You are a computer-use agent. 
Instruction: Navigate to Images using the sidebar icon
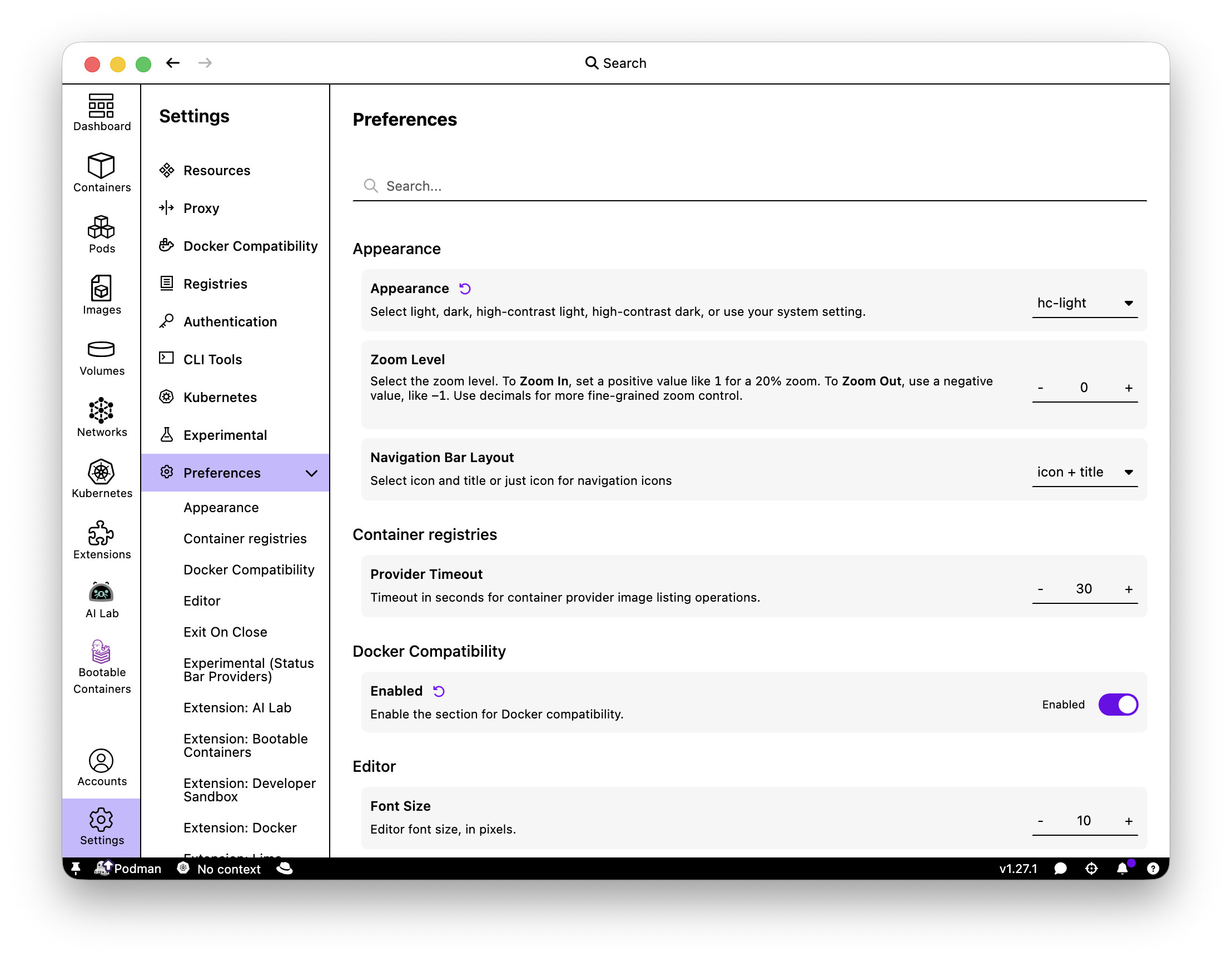click(x=101, y=294)
